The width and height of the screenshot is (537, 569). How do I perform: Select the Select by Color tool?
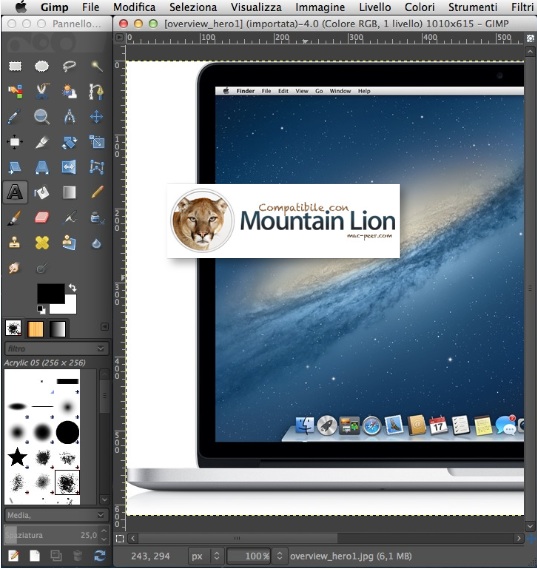tap(15, 91)
